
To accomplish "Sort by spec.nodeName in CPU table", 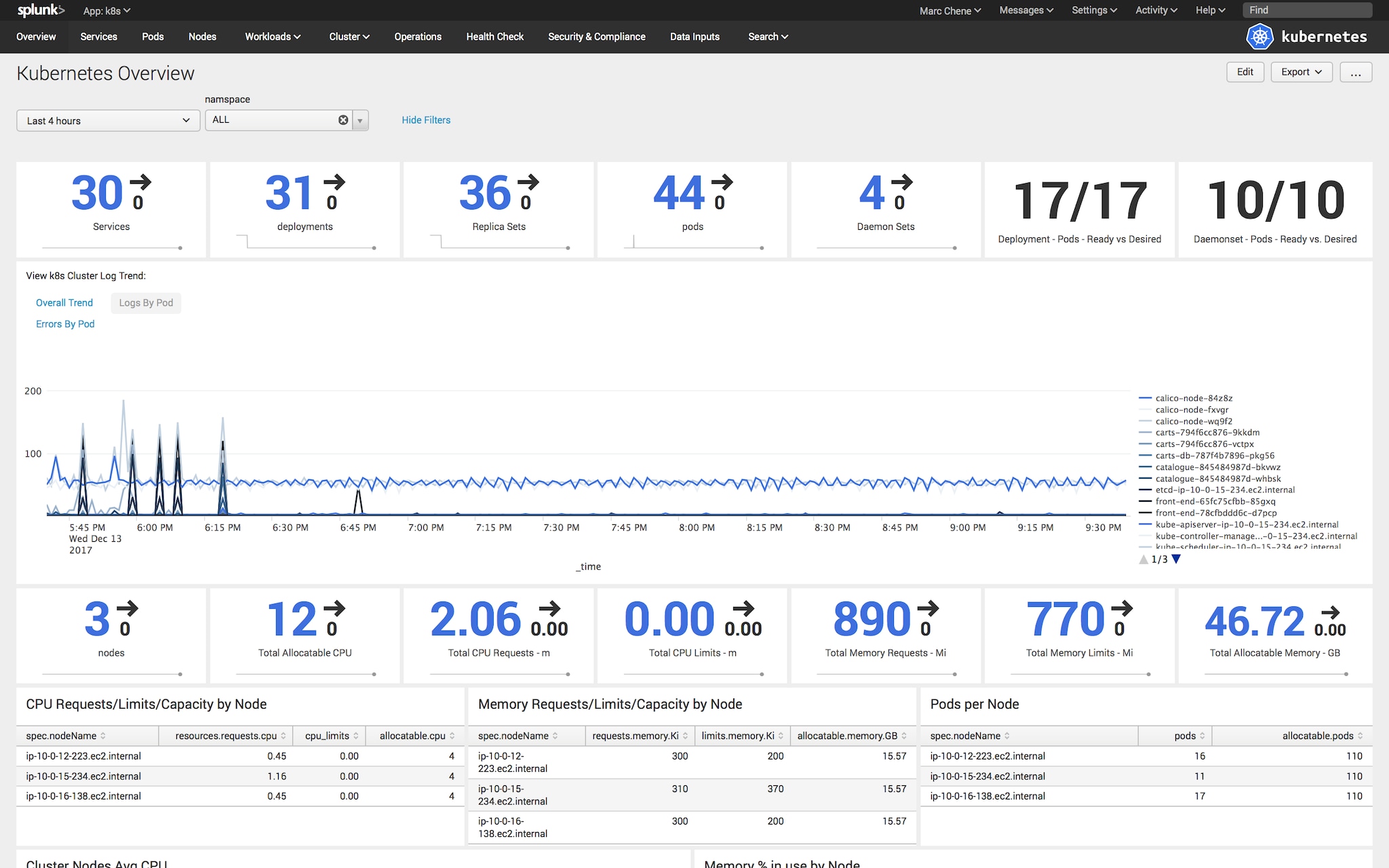I will click(66, 736).
